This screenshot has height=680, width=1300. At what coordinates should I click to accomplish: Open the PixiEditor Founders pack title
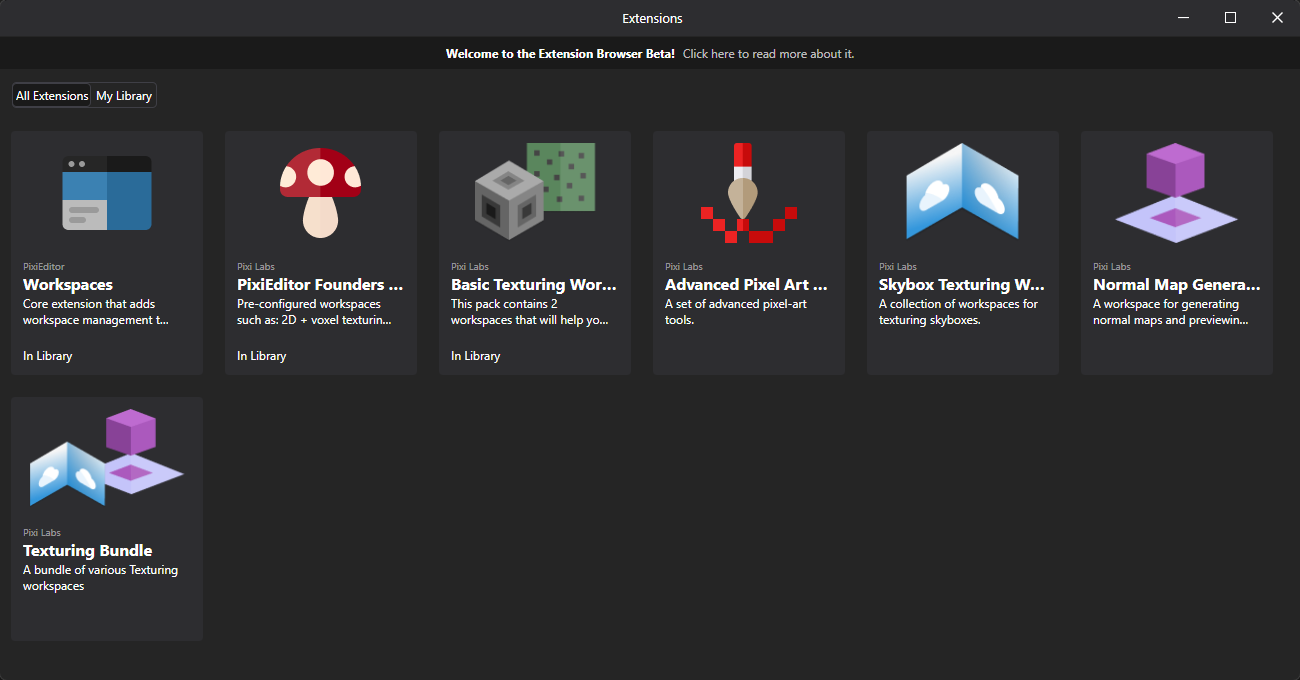[x=320, y=285]
